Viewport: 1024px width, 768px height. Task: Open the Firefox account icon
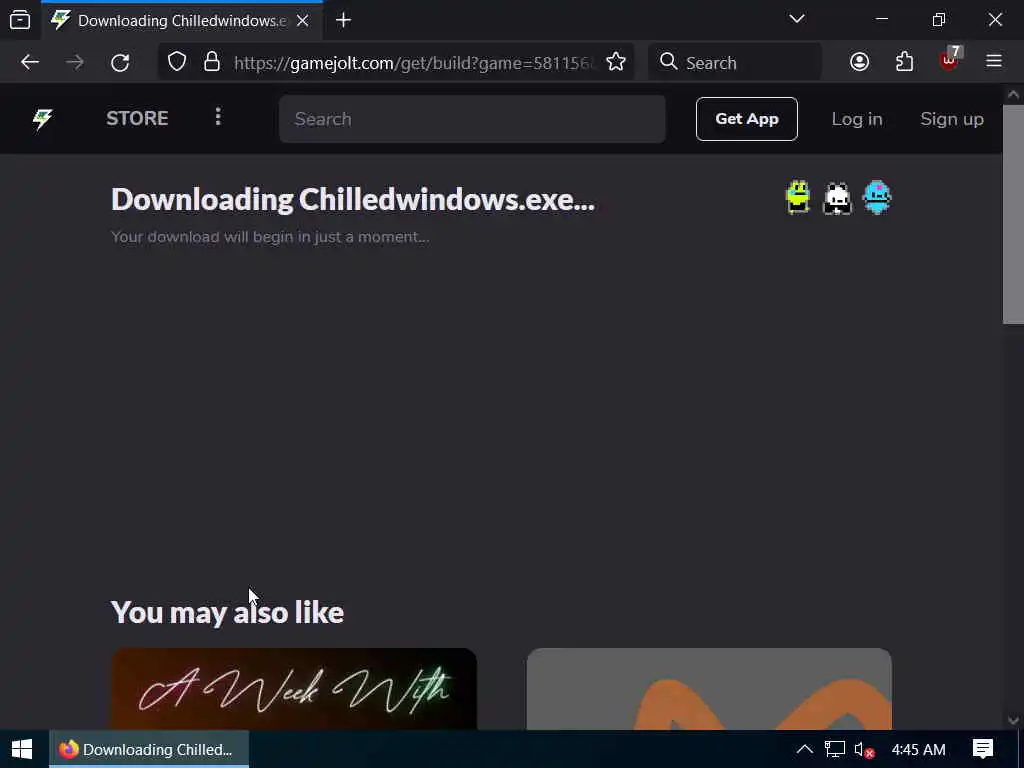859,62
